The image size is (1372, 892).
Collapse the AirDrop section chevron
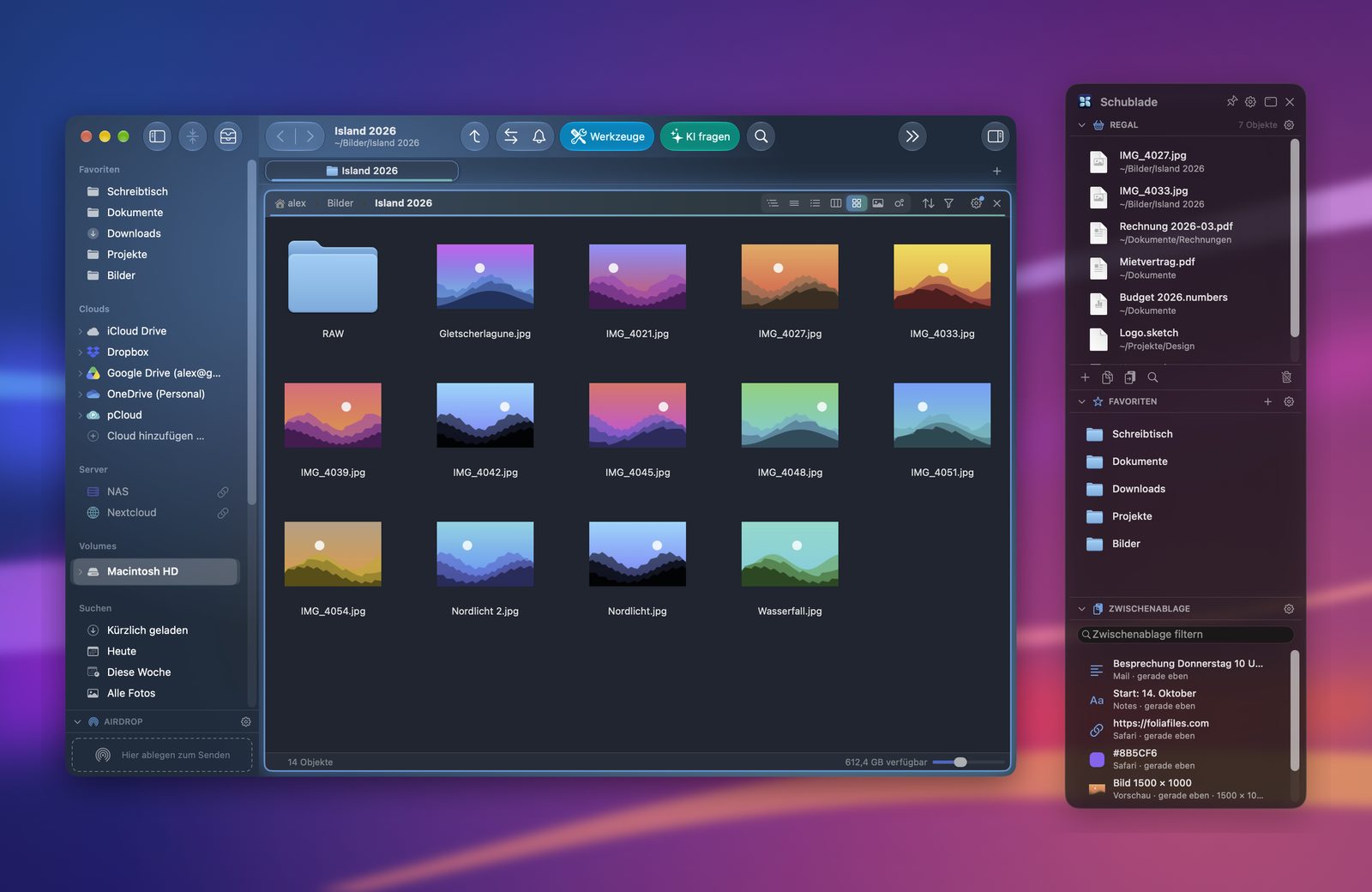(78, 722)
